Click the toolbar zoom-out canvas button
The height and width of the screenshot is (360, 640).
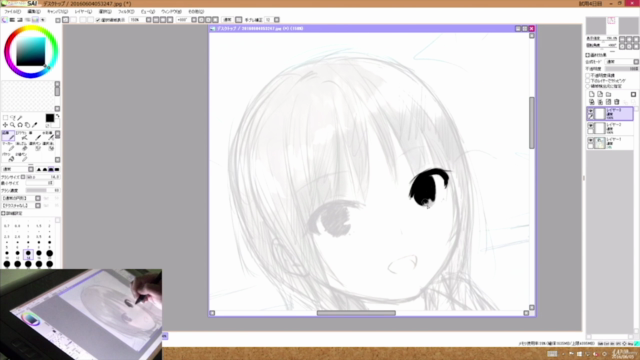coord(156,20)
